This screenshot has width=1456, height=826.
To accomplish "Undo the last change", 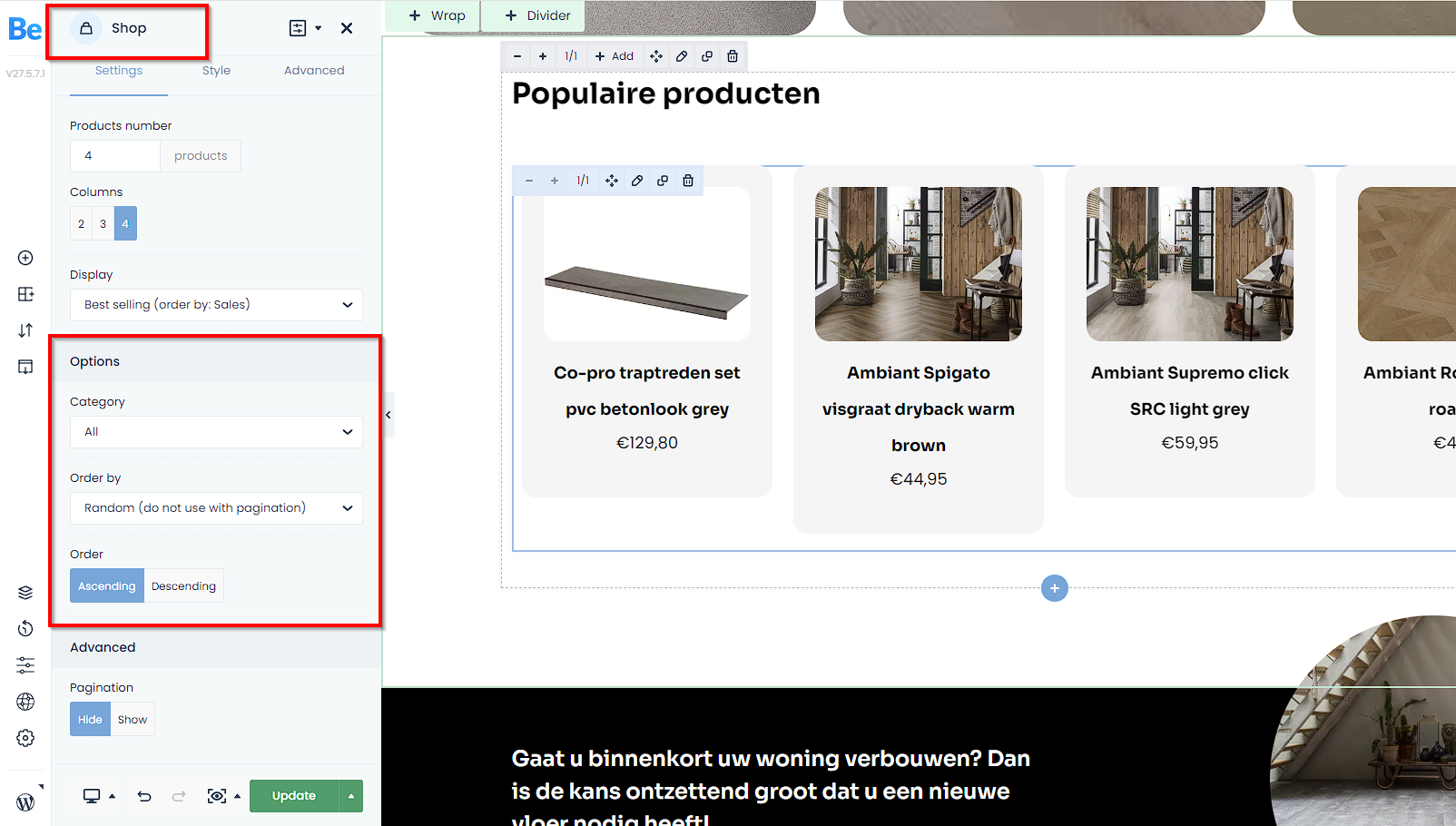I will tap(144, 796).
